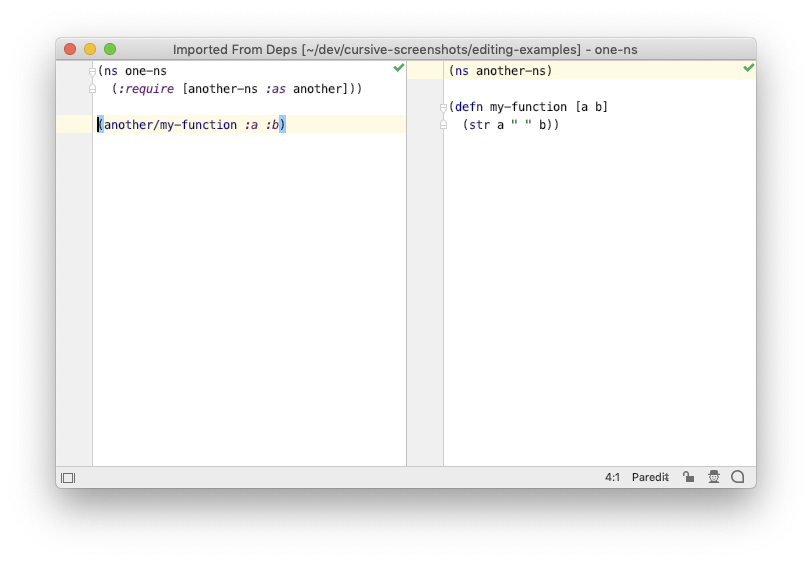The height and width of the screenshot is (562, 812).
Task: Open the Hector inspector icon
Action: coord(714,477)
